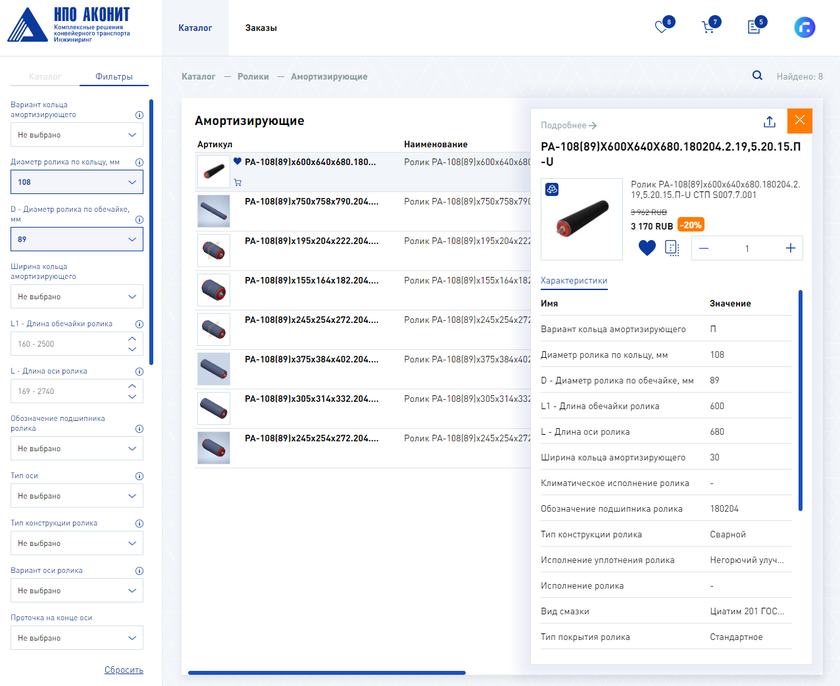This screenshot has height=686, width=840.
Task: Open Ширина кольца амортизирующего dropdown
Action: pyautogui.click(x=77, y=297)
